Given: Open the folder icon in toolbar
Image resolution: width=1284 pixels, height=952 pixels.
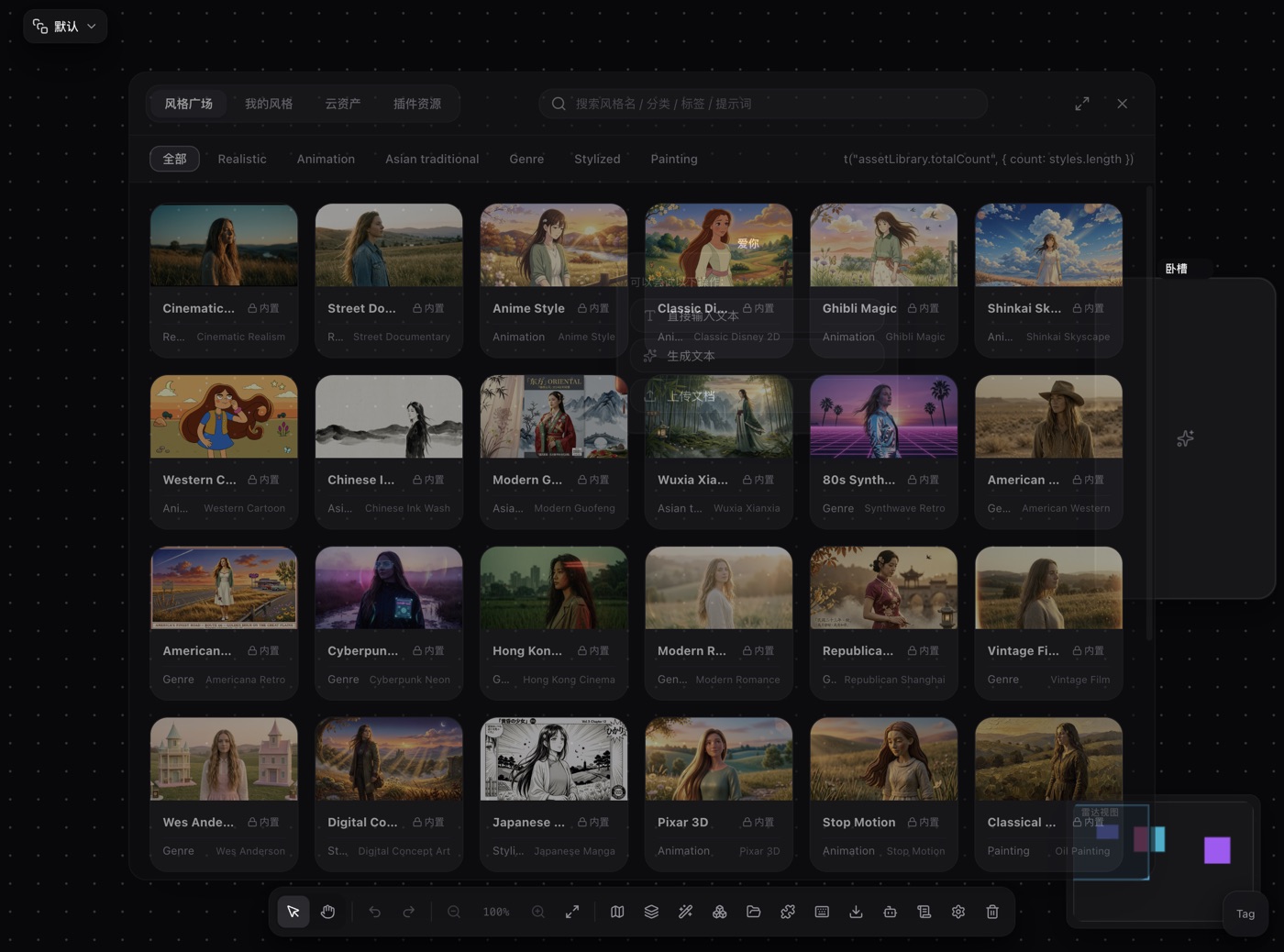Looking at the screenshot, I should tap(754, 912).
